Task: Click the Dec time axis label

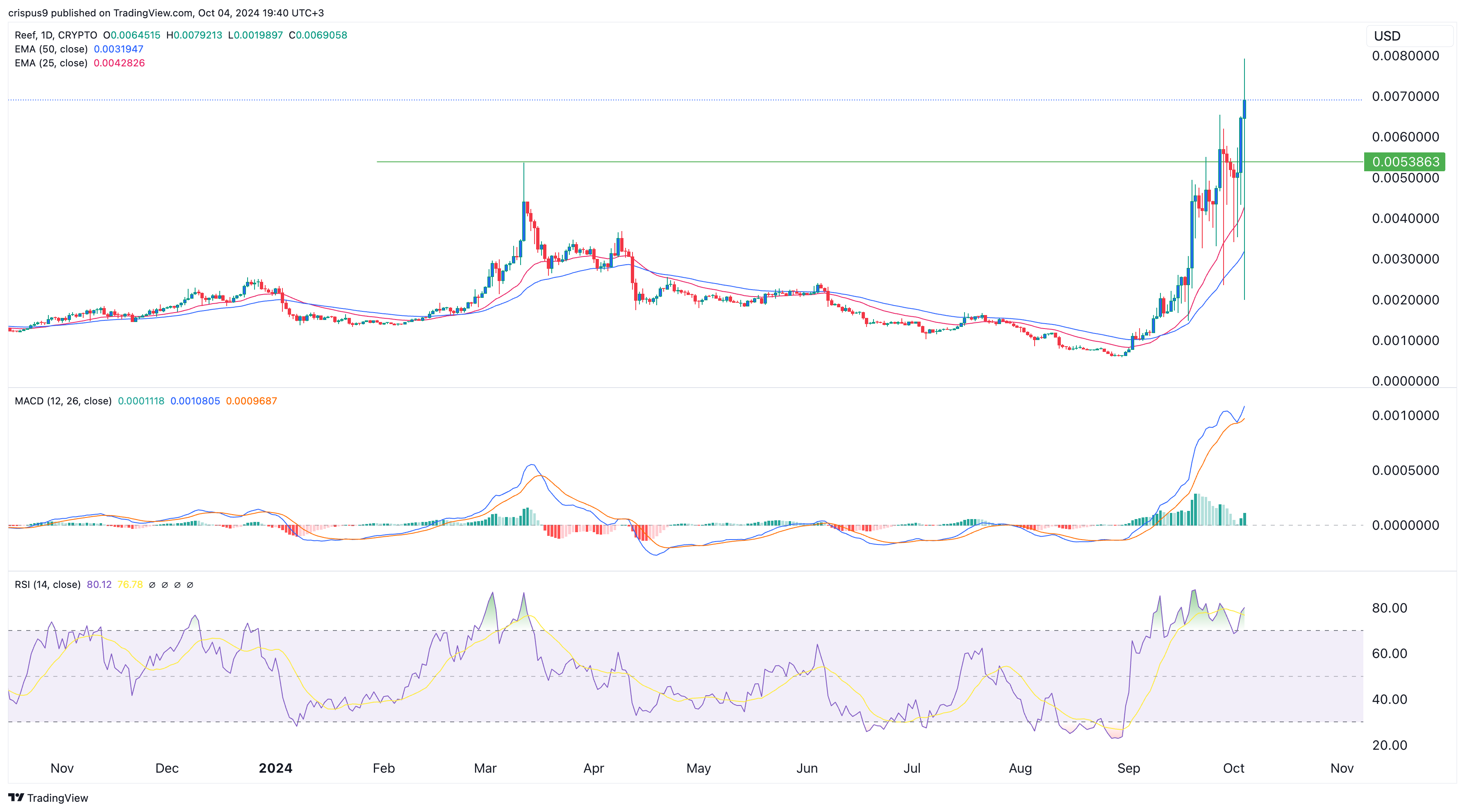Action: pyautogui.click(x=167, y=768)
